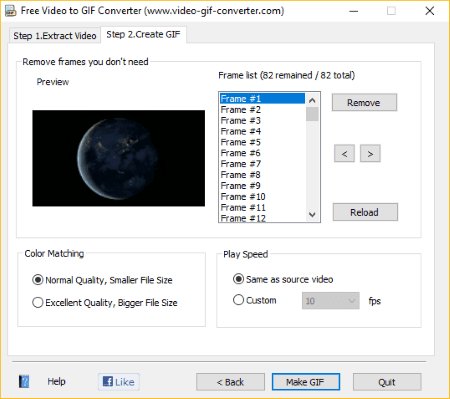This screenshot has height=399, width=450.
Task: Click the < Back button
Action: (230, 382)
